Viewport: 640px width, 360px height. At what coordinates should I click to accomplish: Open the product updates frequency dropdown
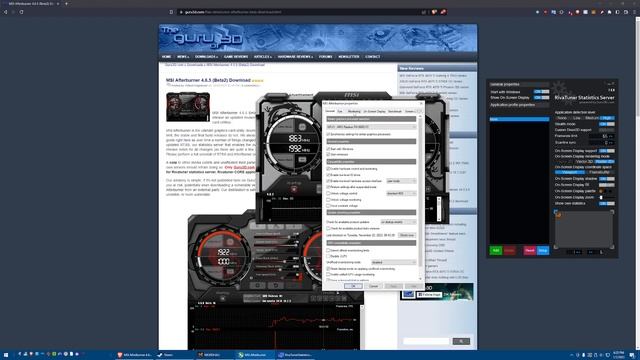coord(398,222)
